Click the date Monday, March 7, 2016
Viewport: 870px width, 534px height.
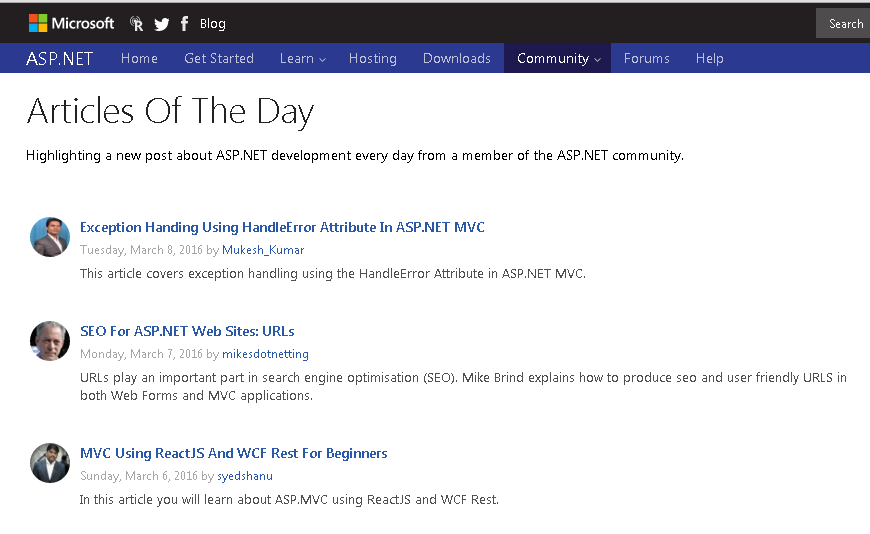pyautogui.click(x=141, y=354)
